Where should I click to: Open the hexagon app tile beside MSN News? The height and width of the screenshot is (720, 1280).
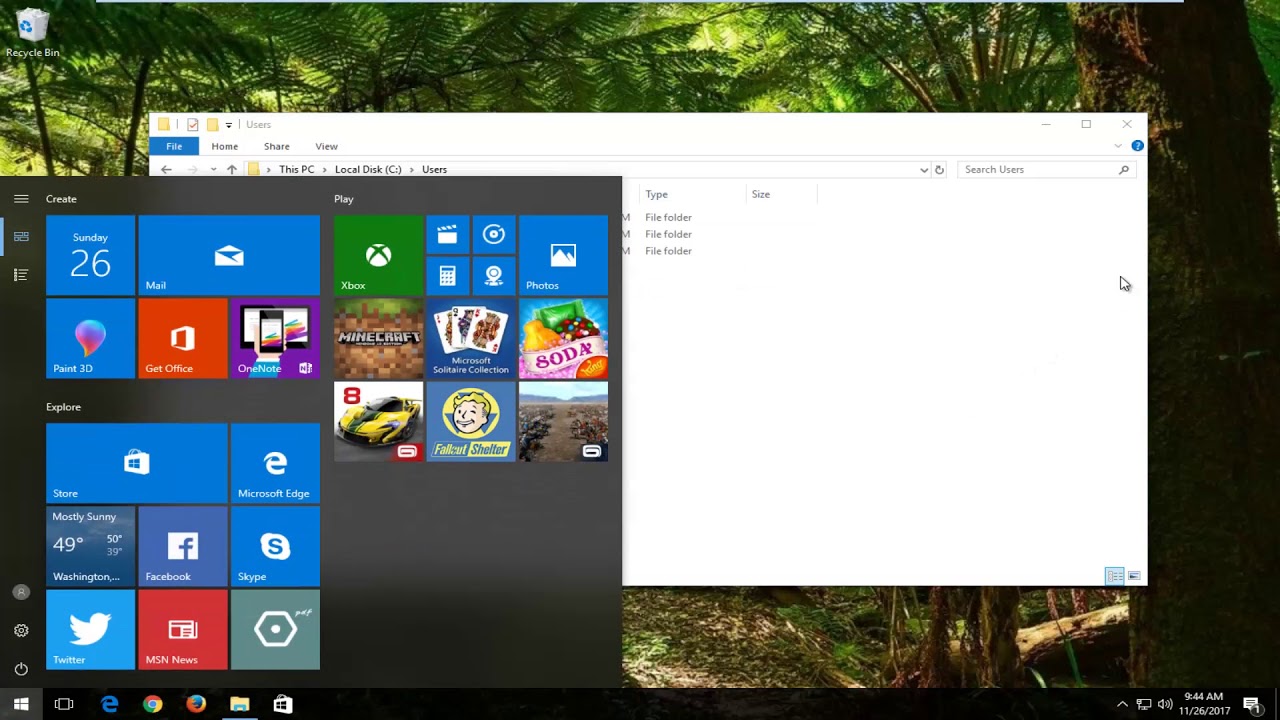coord(275,629)
